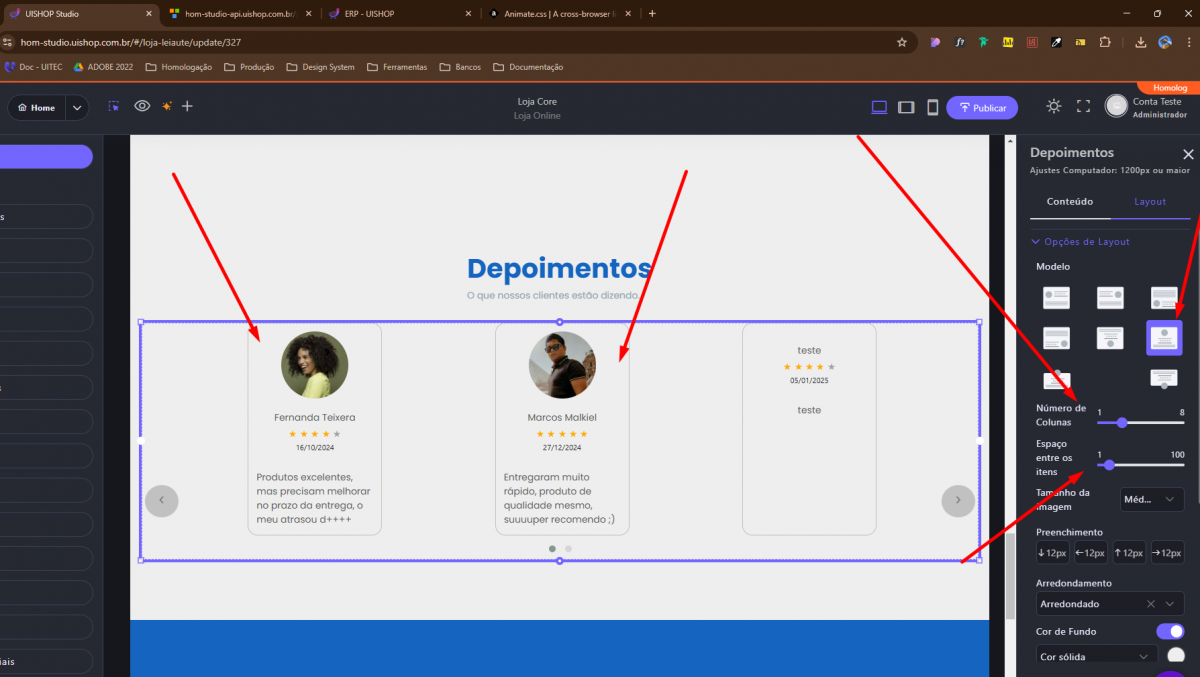Click the orange AI sparkle icon

[166, 106]
